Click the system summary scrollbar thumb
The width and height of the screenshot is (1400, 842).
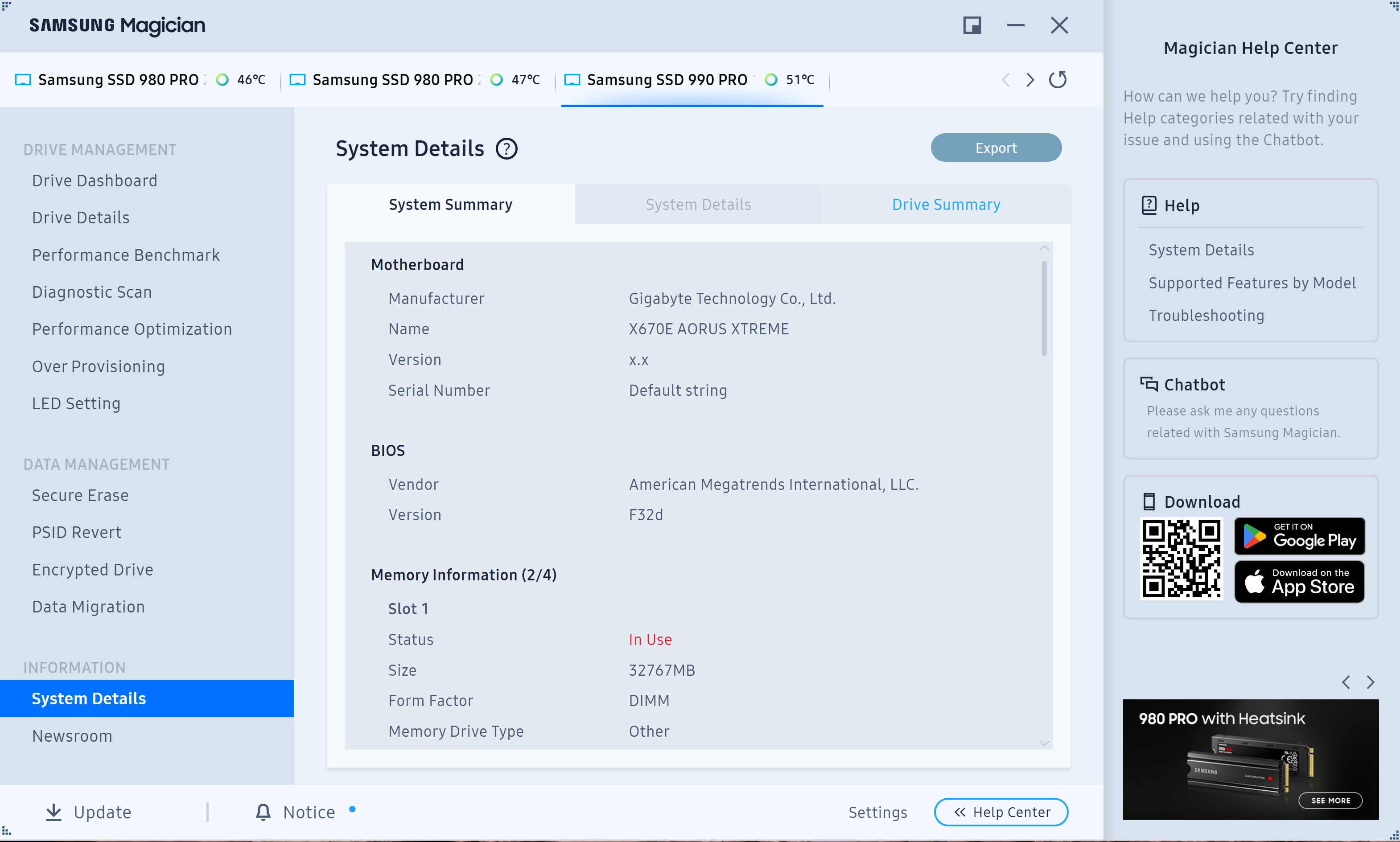tap(1044, 308)
